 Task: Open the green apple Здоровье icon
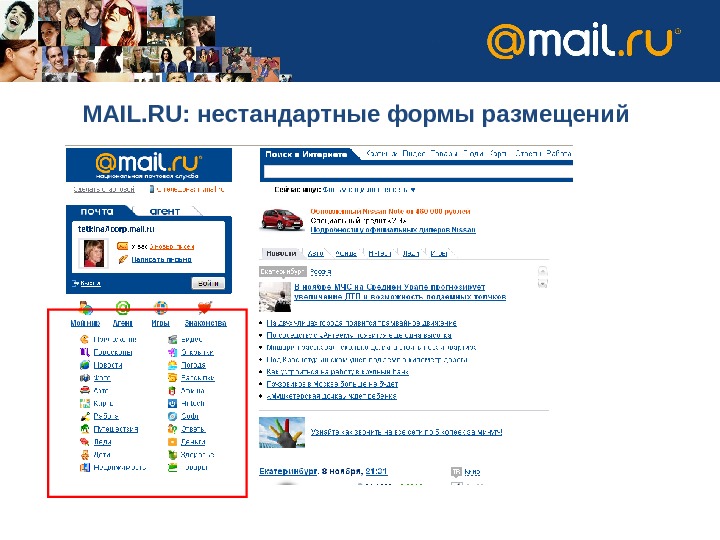click(x=172, y=455)
